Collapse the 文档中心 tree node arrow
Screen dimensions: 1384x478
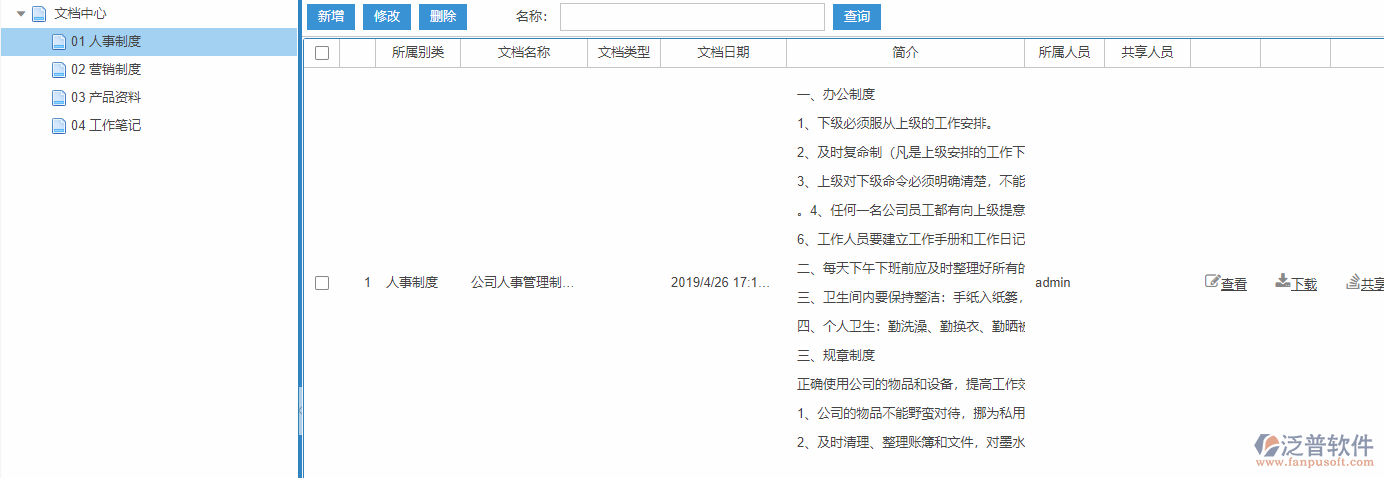coord(21,14)
